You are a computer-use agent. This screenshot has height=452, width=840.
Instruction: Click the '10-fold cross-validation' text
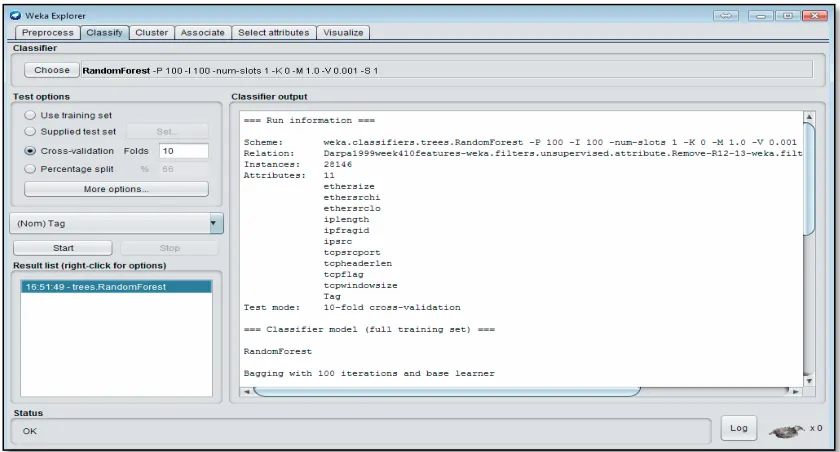[392, 307]
